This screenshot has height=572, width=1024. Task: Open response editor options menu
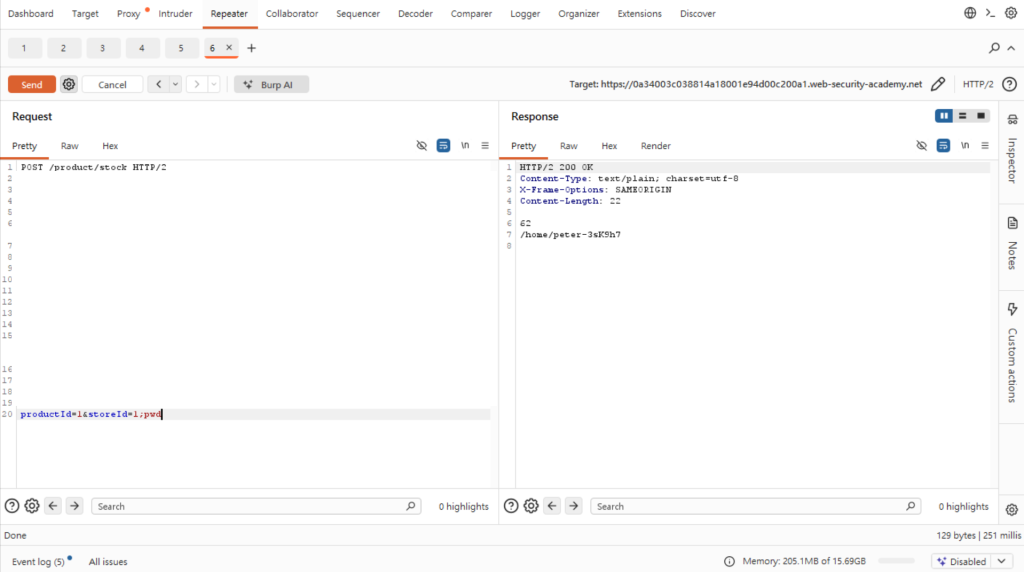985,145
